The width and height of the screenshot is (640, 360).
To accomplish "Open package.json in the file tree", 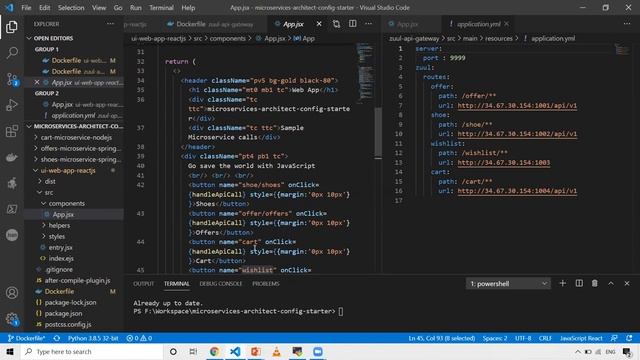I will [63, 313].
